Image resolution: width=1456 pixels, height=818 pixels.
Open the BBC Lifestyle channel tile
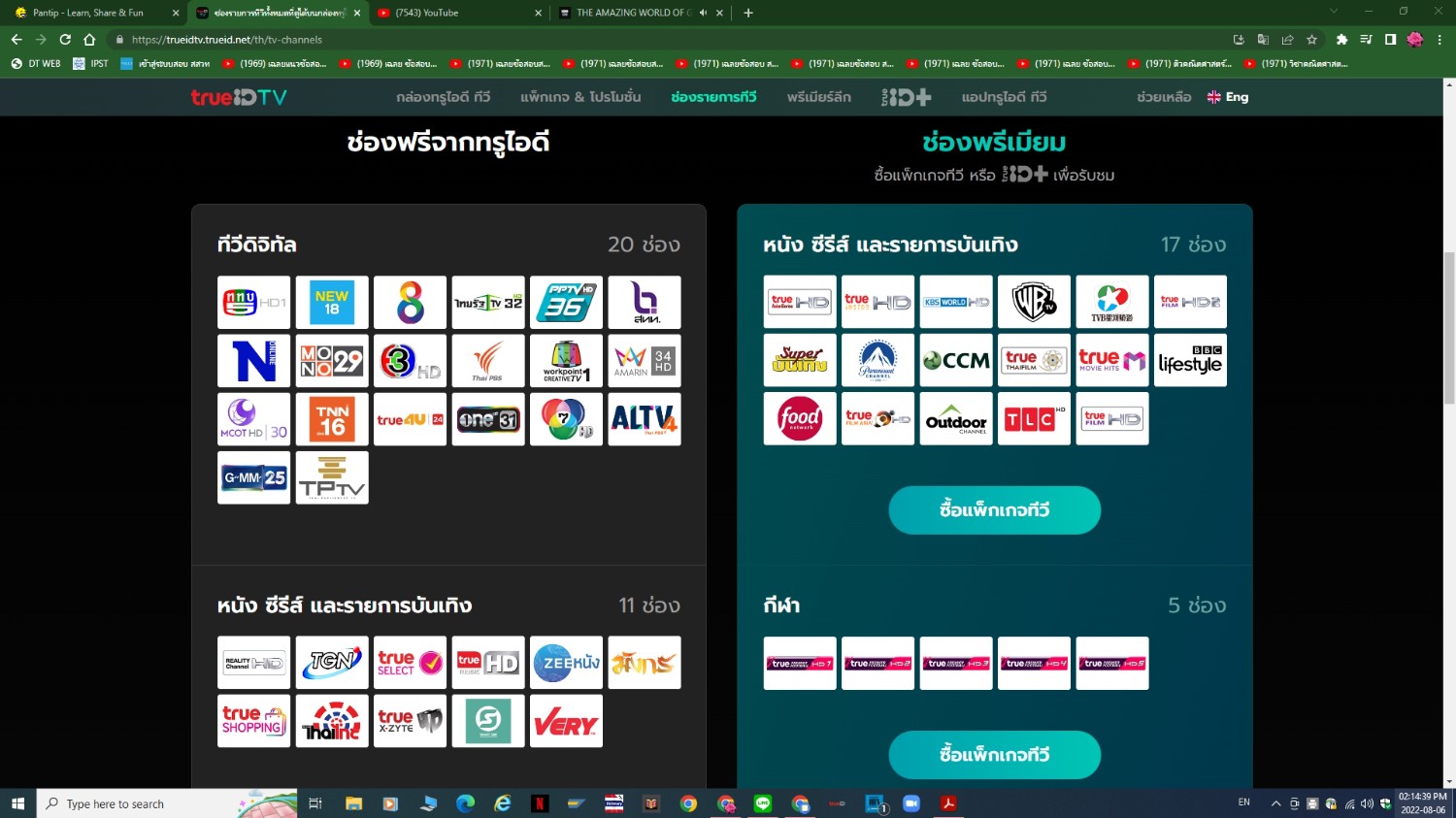pos(1190,360)
